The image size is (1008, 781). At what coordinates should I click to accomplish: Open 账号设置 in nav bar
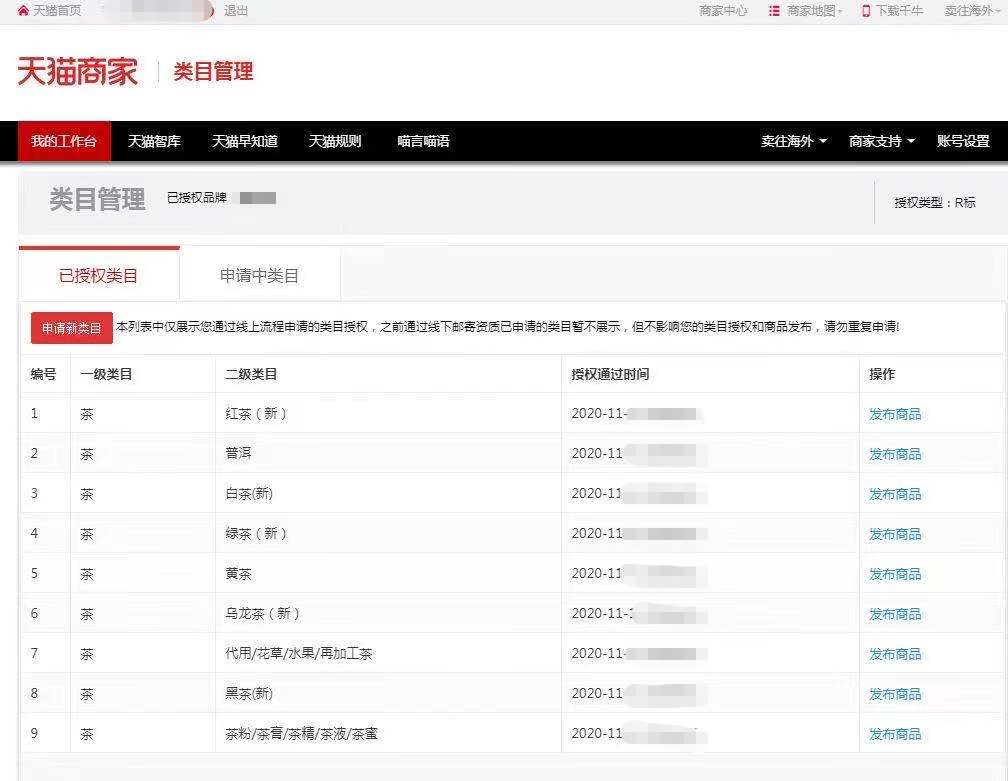click(x=963, y=141)
